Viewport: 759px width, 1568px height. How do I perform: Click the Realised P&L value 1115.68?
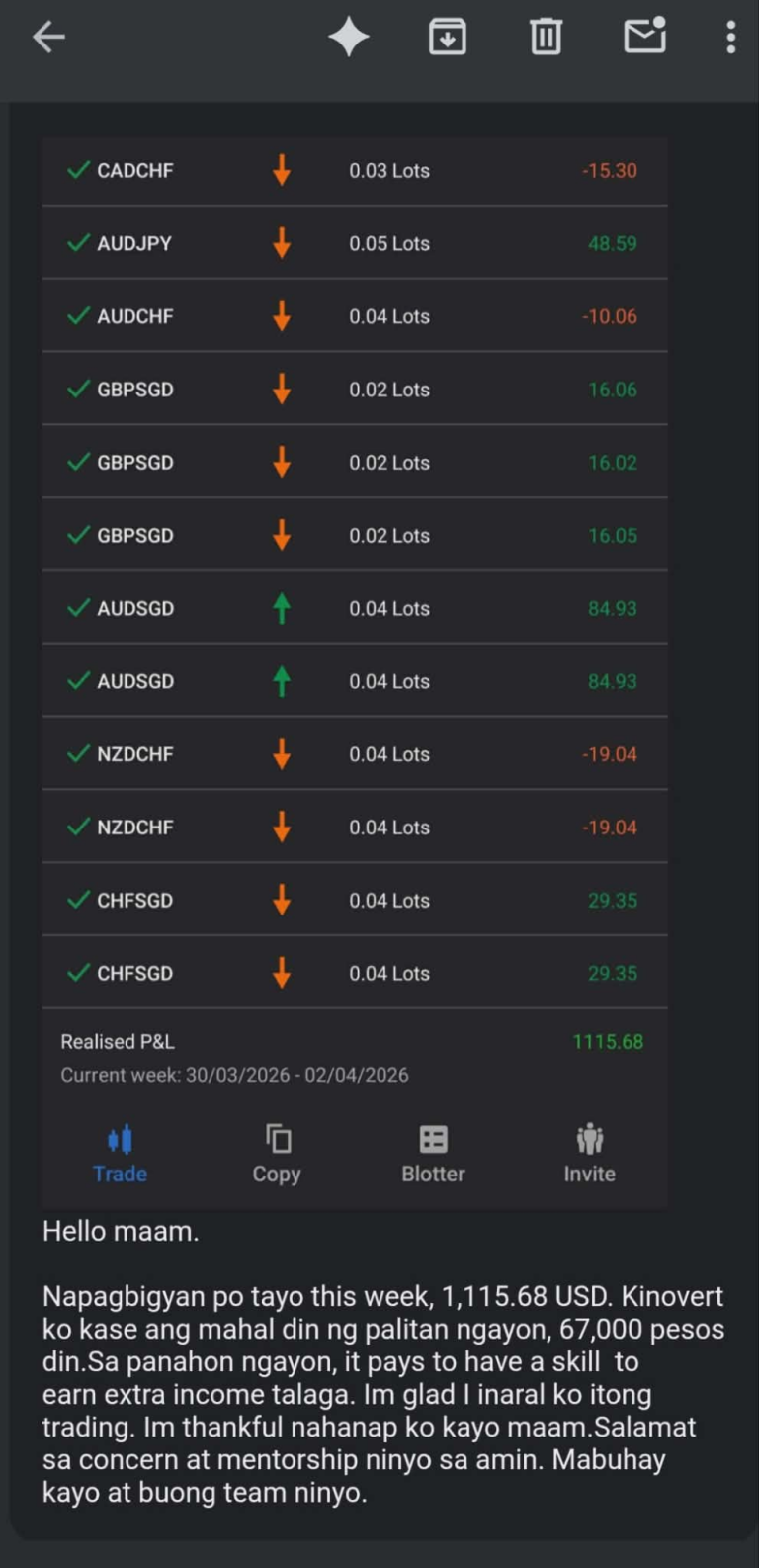pyautogui.click(x=608, y=1042)
